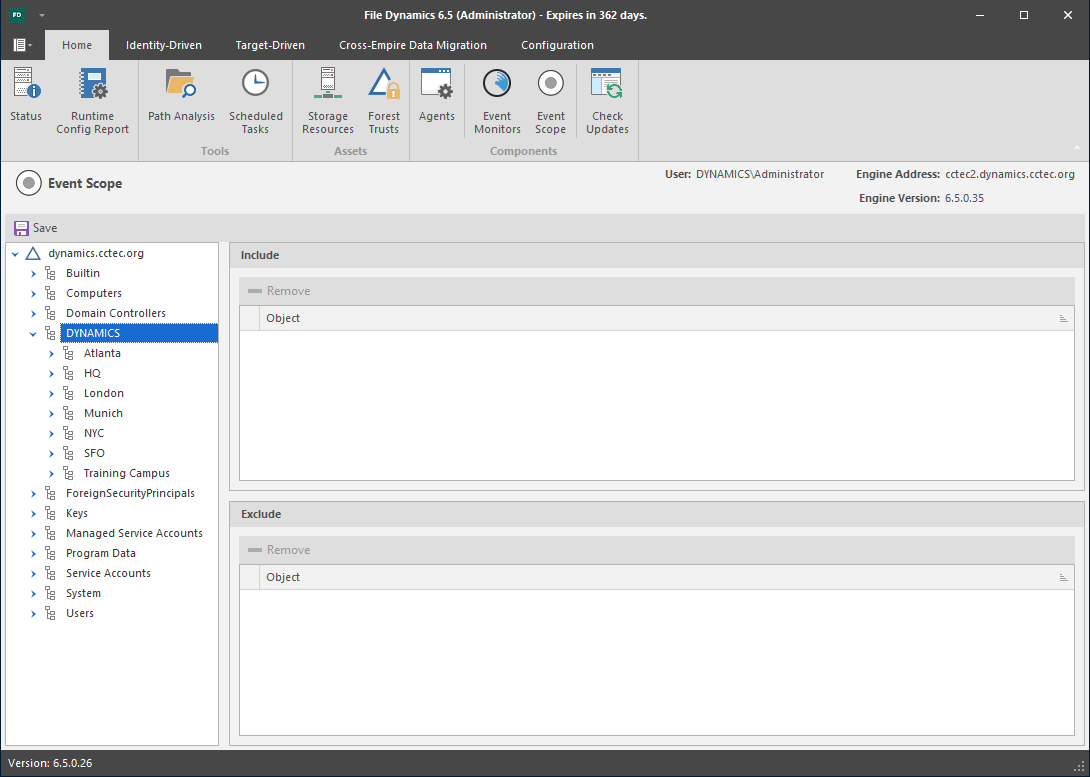Viewport: 1090px width, 777px height.
Task: Collapse the dynamics.cctec.org root node
Action: point(15,254)
